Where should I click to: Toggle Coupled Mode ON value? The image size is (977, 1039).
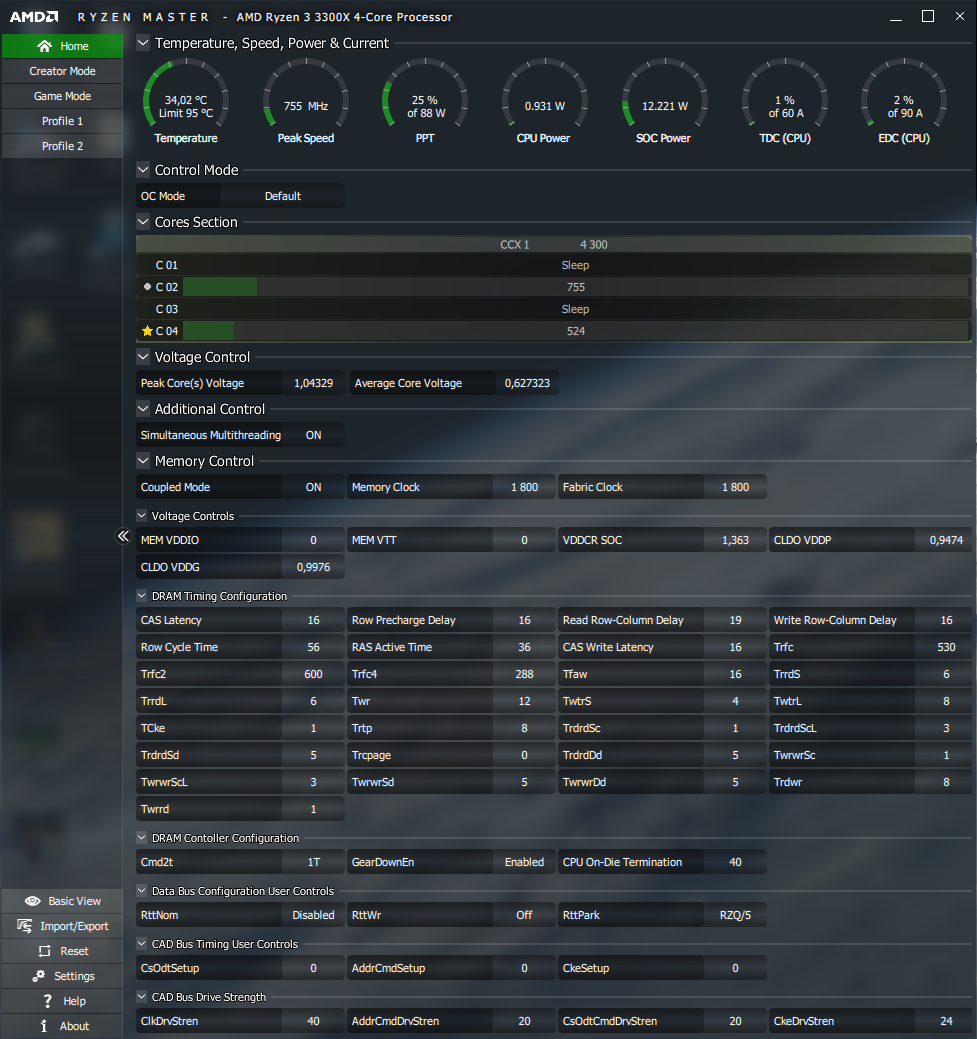314,487
